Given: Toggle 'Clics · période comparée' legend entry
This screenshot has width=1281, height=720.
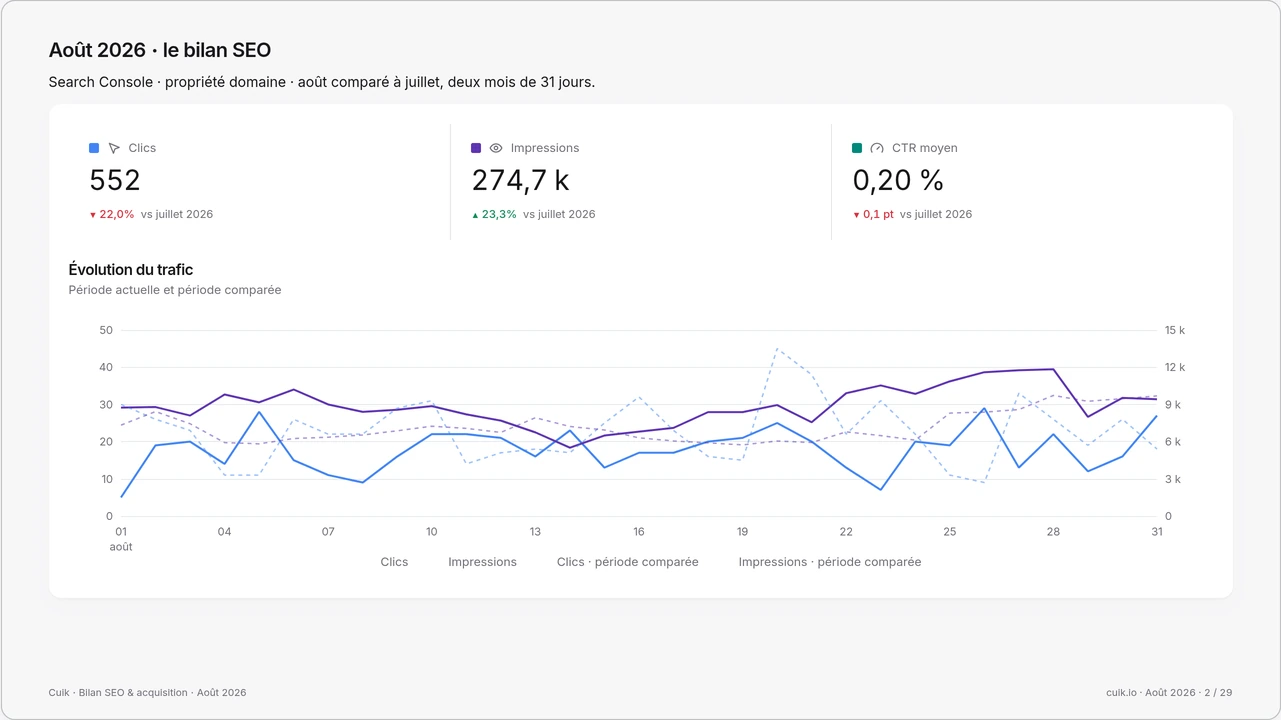Looking at the screenshot, I should 627,562.
